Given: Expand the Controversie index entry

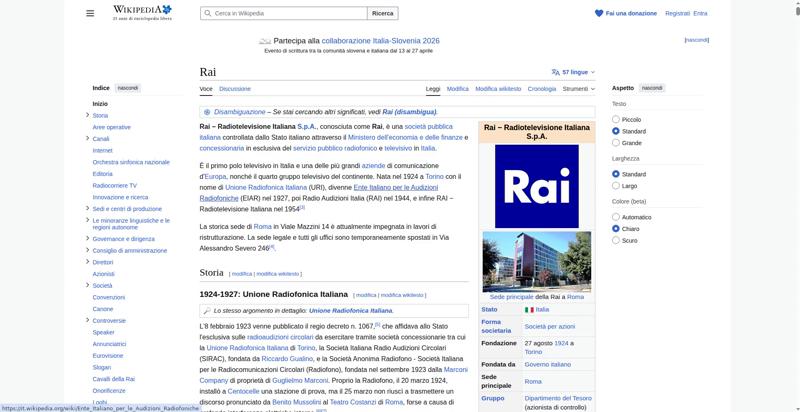Looking at the screenshot, I should click(88, 320).
